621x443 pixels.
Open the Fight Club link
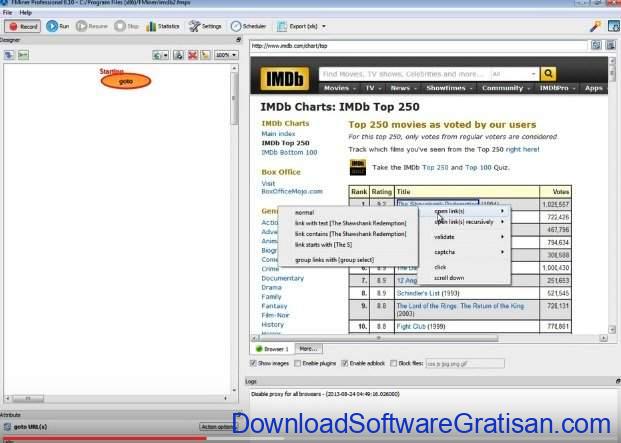point(411,327)
